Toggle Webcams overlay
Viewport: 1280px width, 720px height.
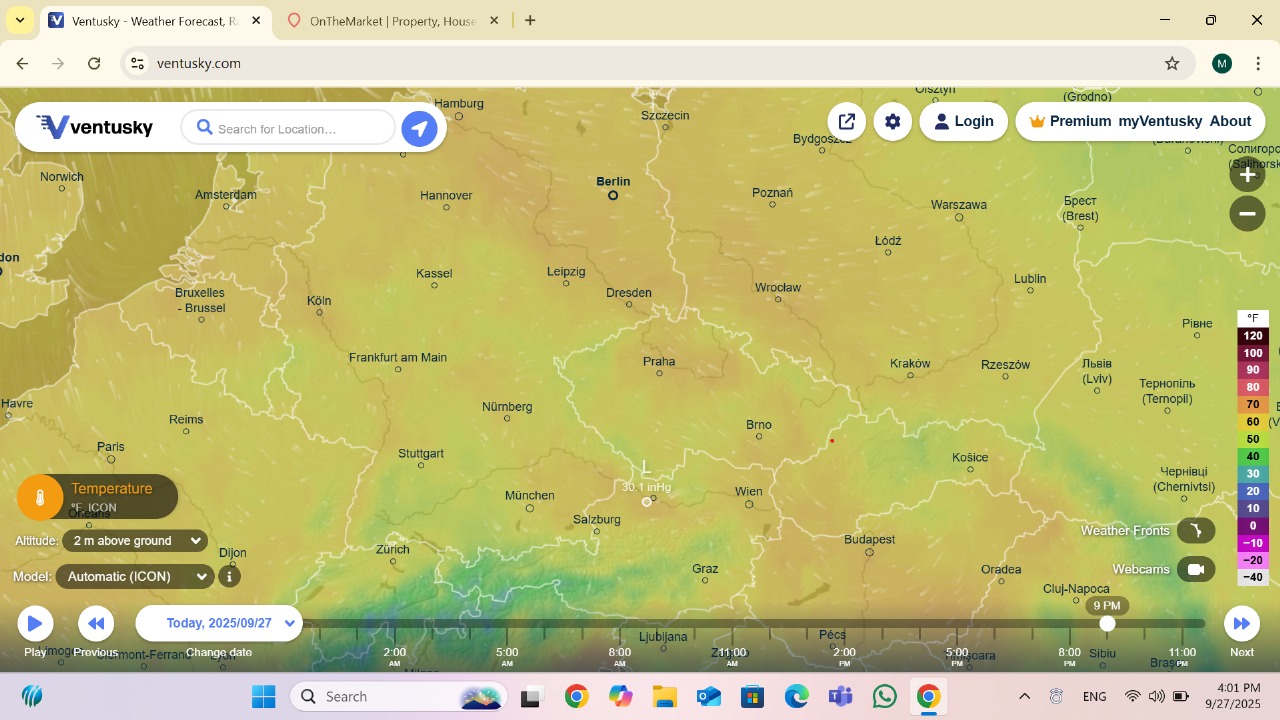pyautogui.click(x=1195, y=569)
